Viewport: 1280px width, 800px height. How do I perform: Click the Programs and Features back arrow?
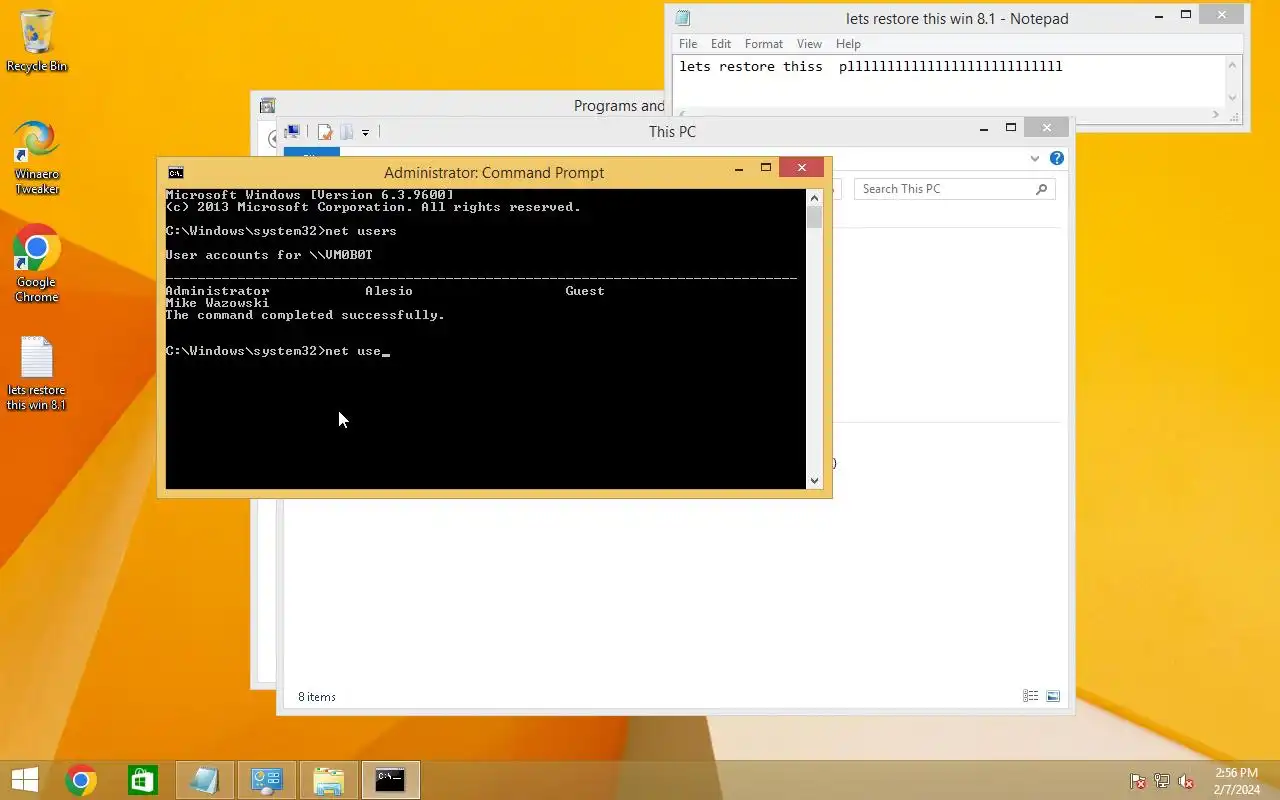(x=272, y=140)
